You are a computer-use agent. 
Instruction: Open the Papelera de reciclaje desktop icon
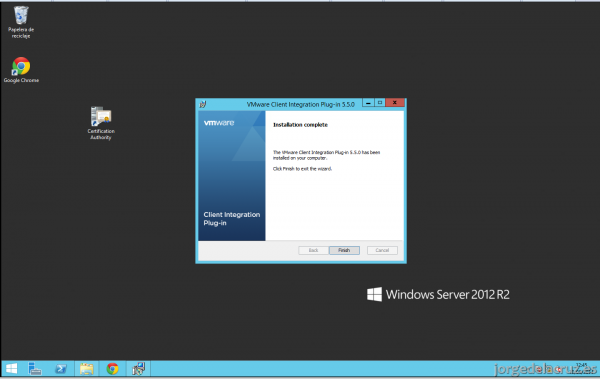(21, 22)
